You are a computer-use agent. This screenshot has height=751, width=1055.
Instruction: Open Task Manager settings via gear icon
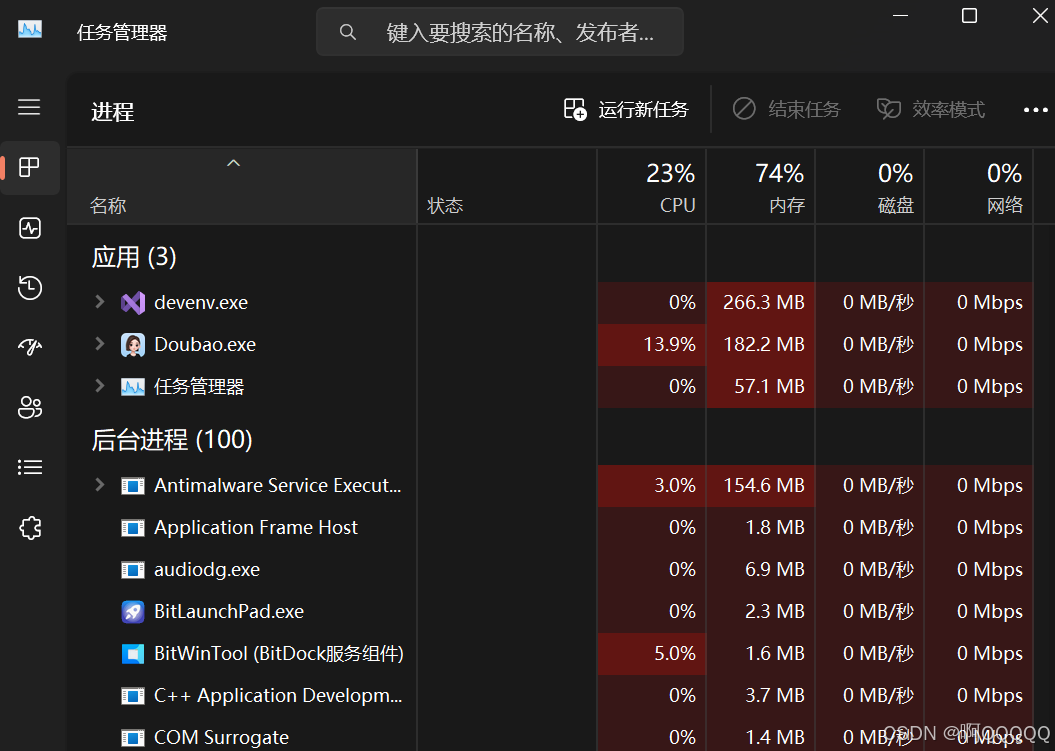pyautogui.click(x=30, y=528)
